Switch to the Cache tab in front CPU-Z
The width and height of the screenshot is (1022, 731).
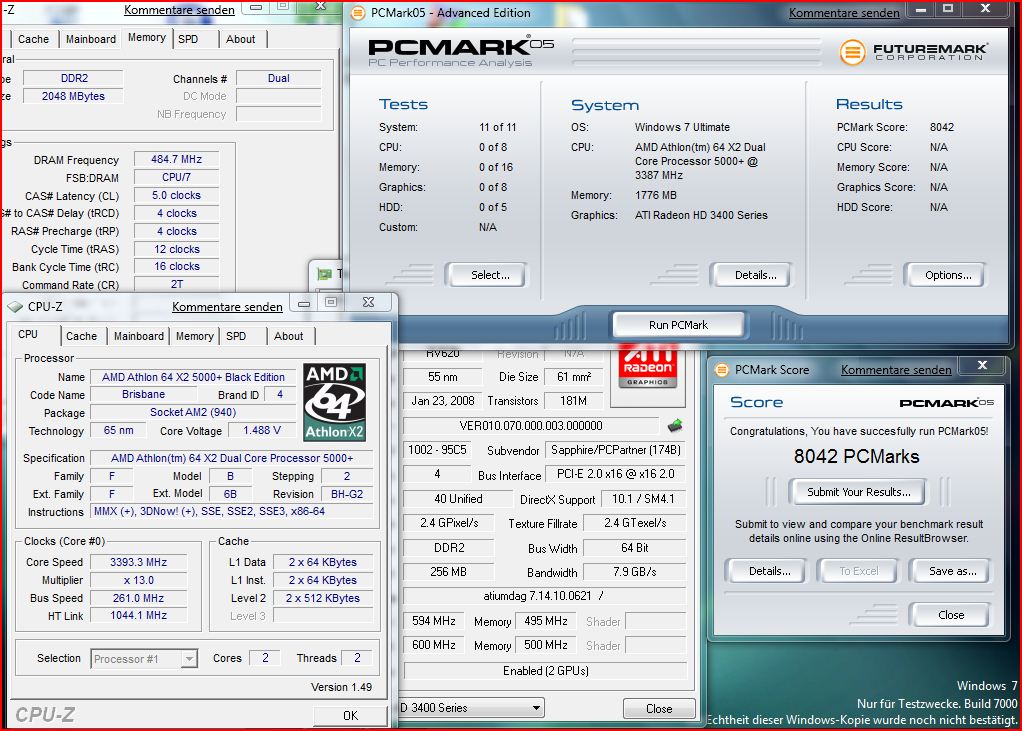tap(81, 336)
